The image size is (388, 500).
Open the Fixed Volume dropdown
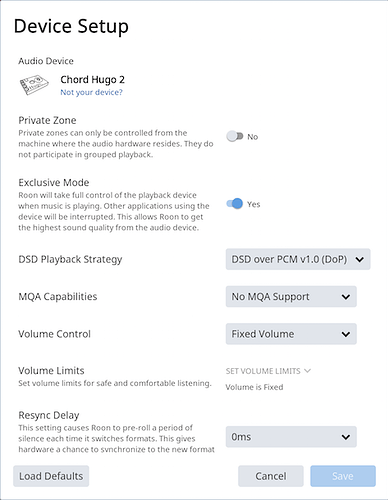coord(291,334)
